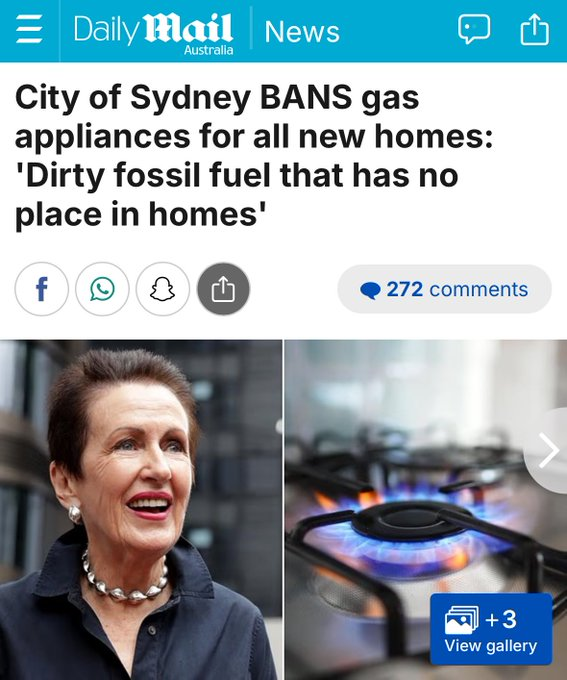Tap the blue comment bubble beside 272

click(370, 290)
